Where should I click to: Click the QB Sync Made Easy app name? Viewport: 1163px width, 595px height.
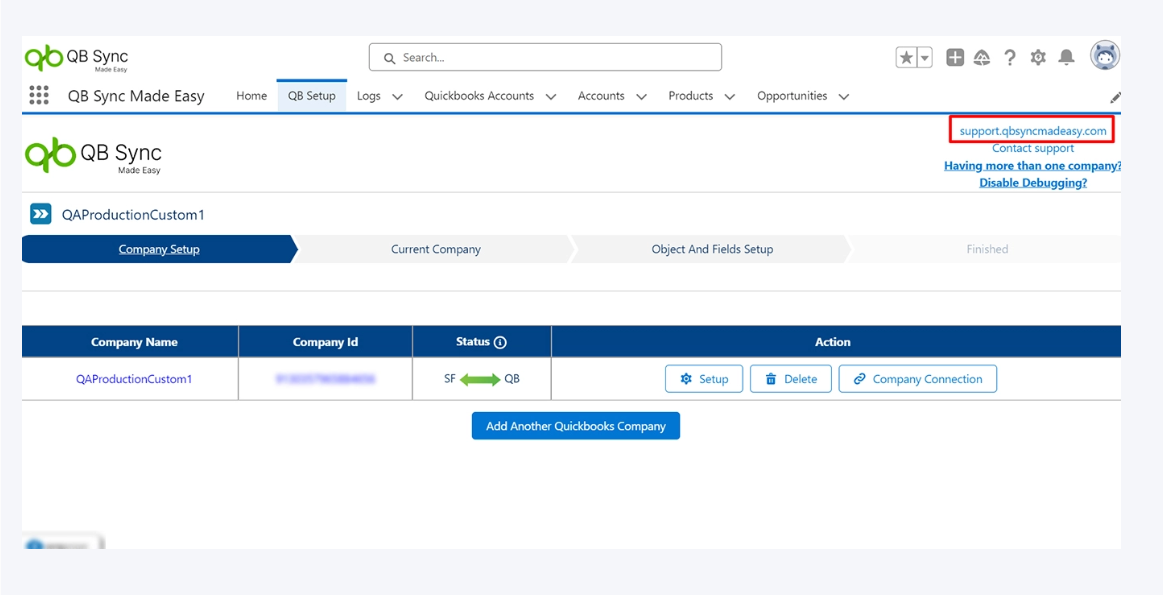[136, 96]
